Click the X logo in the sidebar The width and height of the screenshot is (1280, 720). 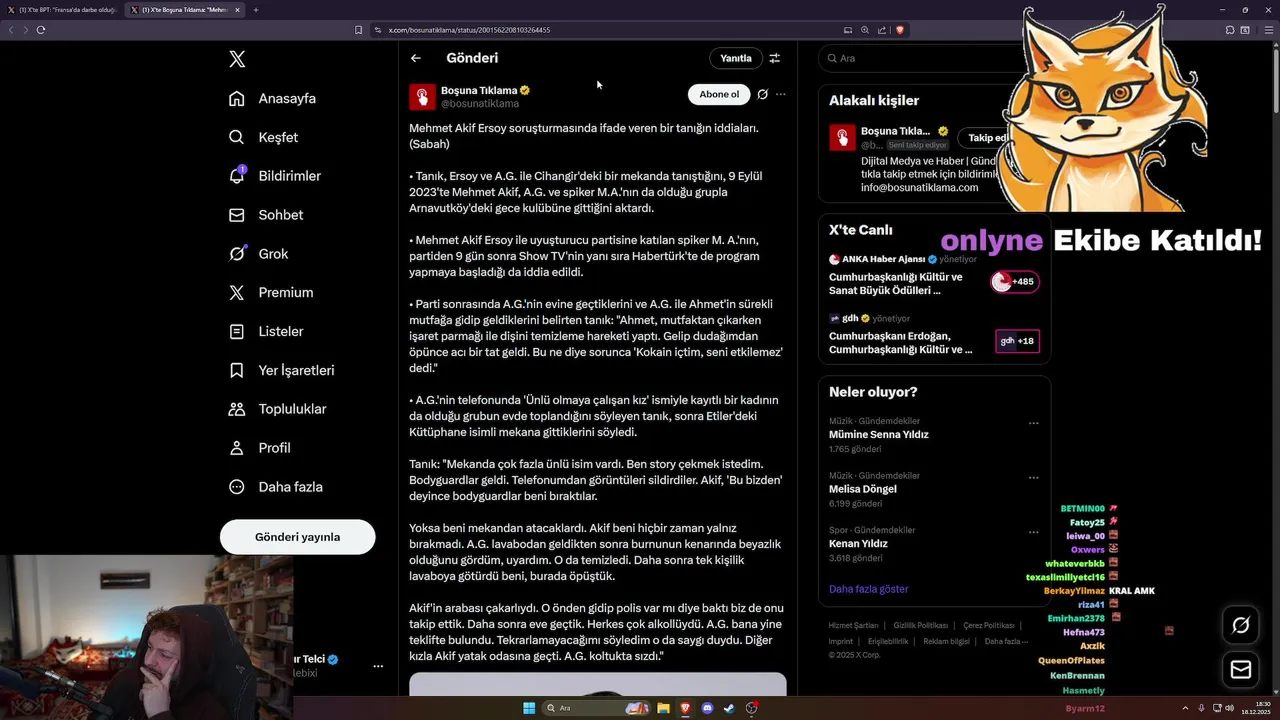237,59
